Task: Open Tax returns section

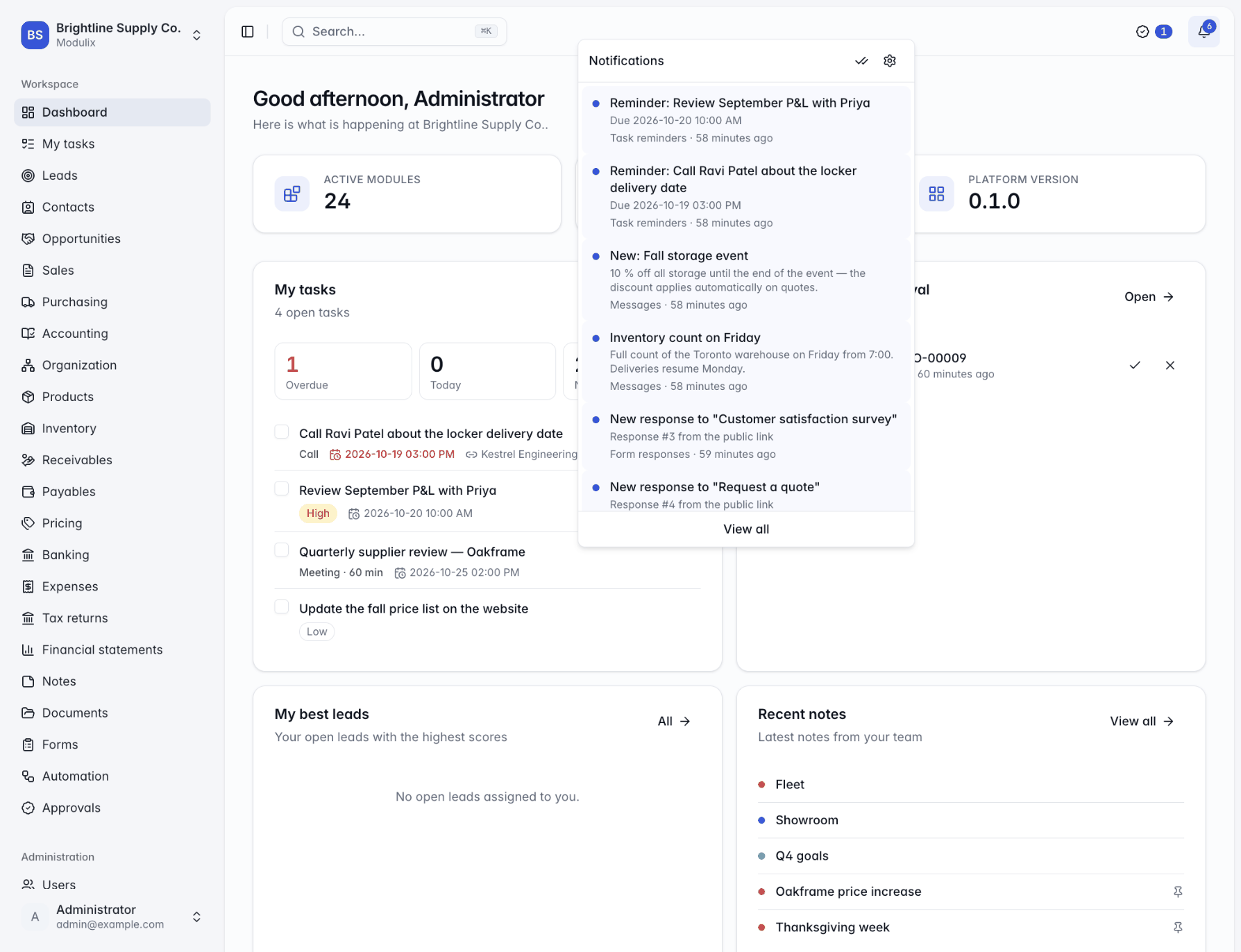Action: coord(112,618)
